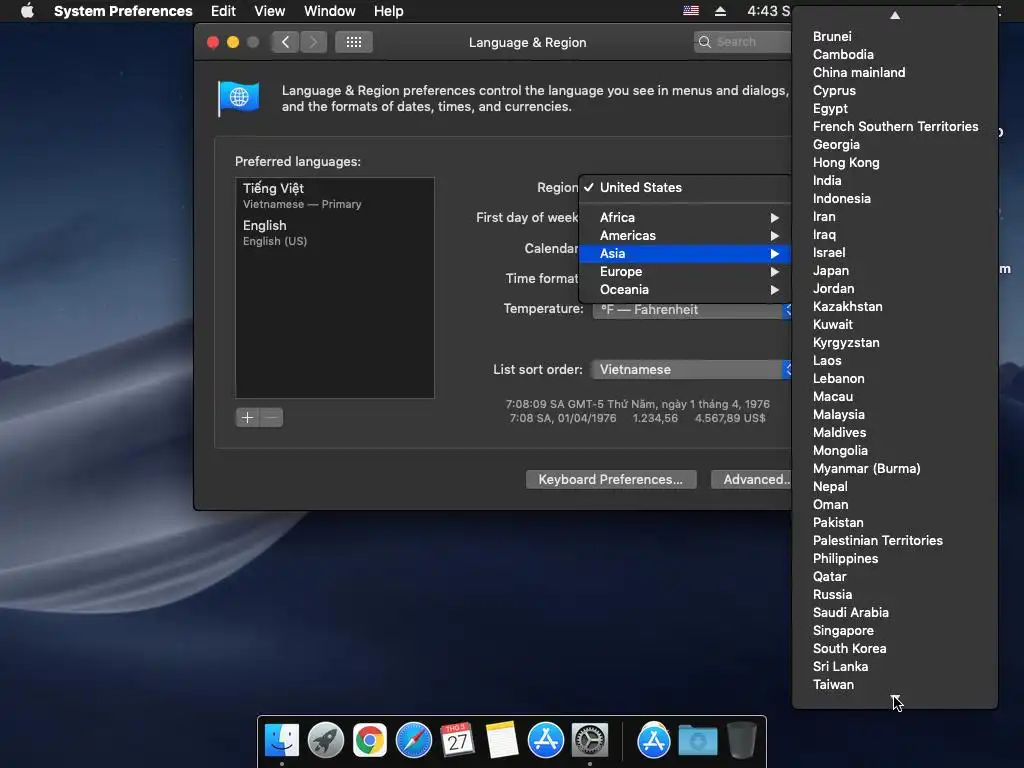Viewport: 1024px width, 768px height.
Task: Open Launchpad rocket in the Dock
Action: 326,741
